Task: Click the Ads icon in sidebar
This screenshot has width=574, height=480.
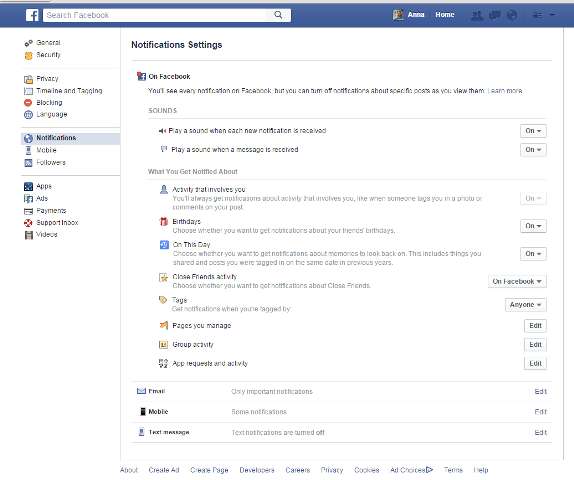Action: click(28, 199)
